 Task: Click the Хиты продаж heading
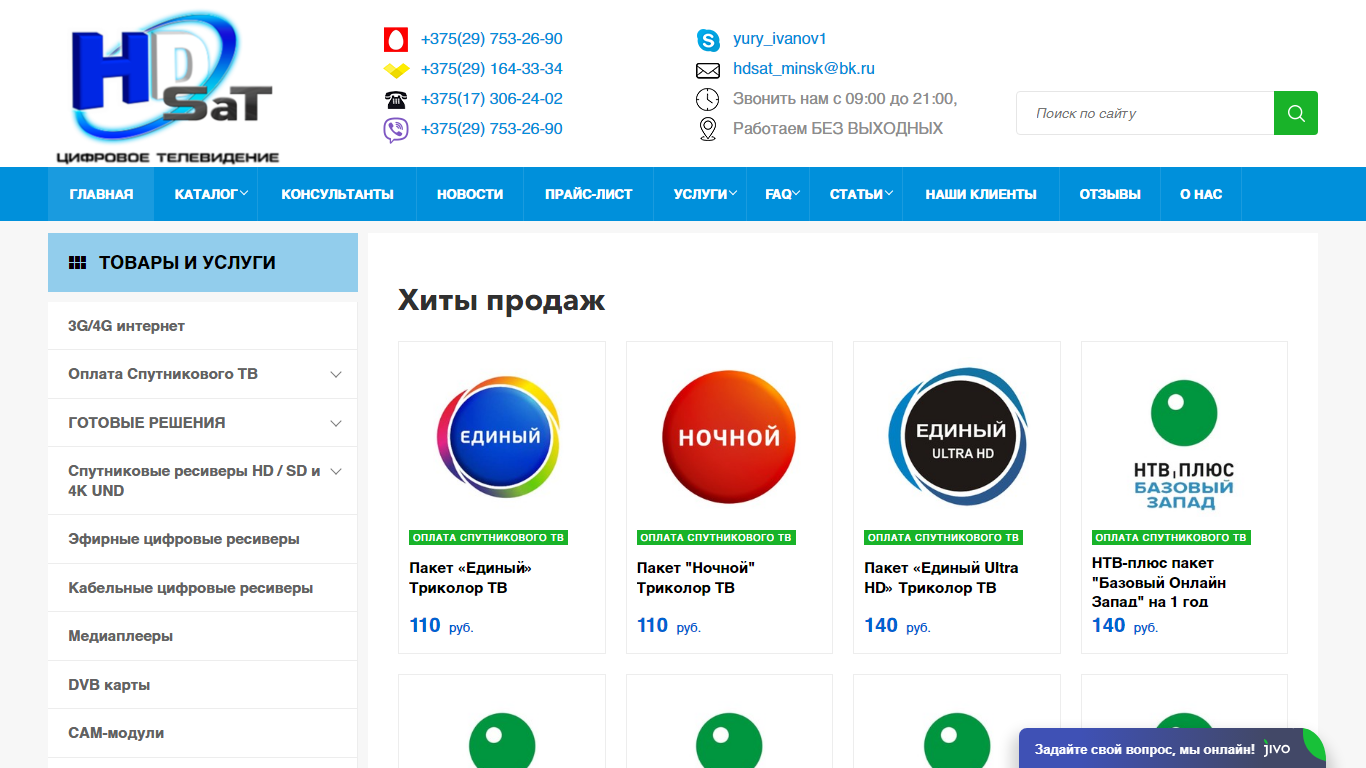(x=501, y=300)
